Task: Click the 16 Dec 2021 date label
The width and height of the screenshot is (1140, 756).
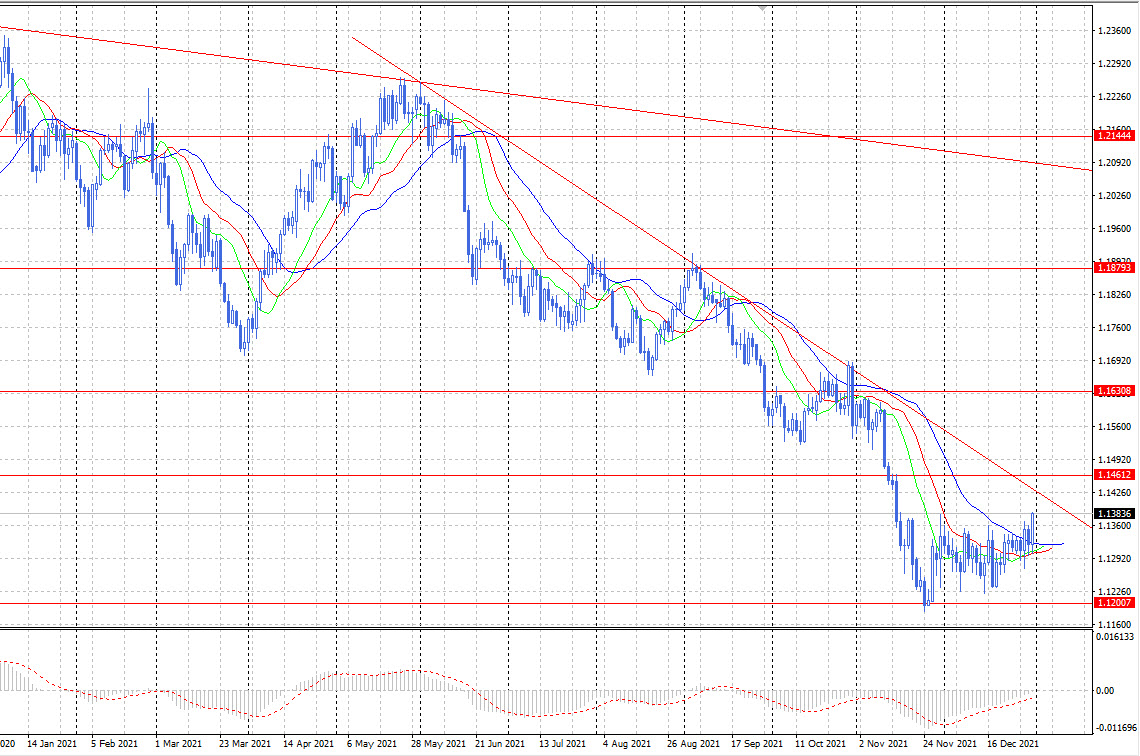Action: (x=1013, y=744)
